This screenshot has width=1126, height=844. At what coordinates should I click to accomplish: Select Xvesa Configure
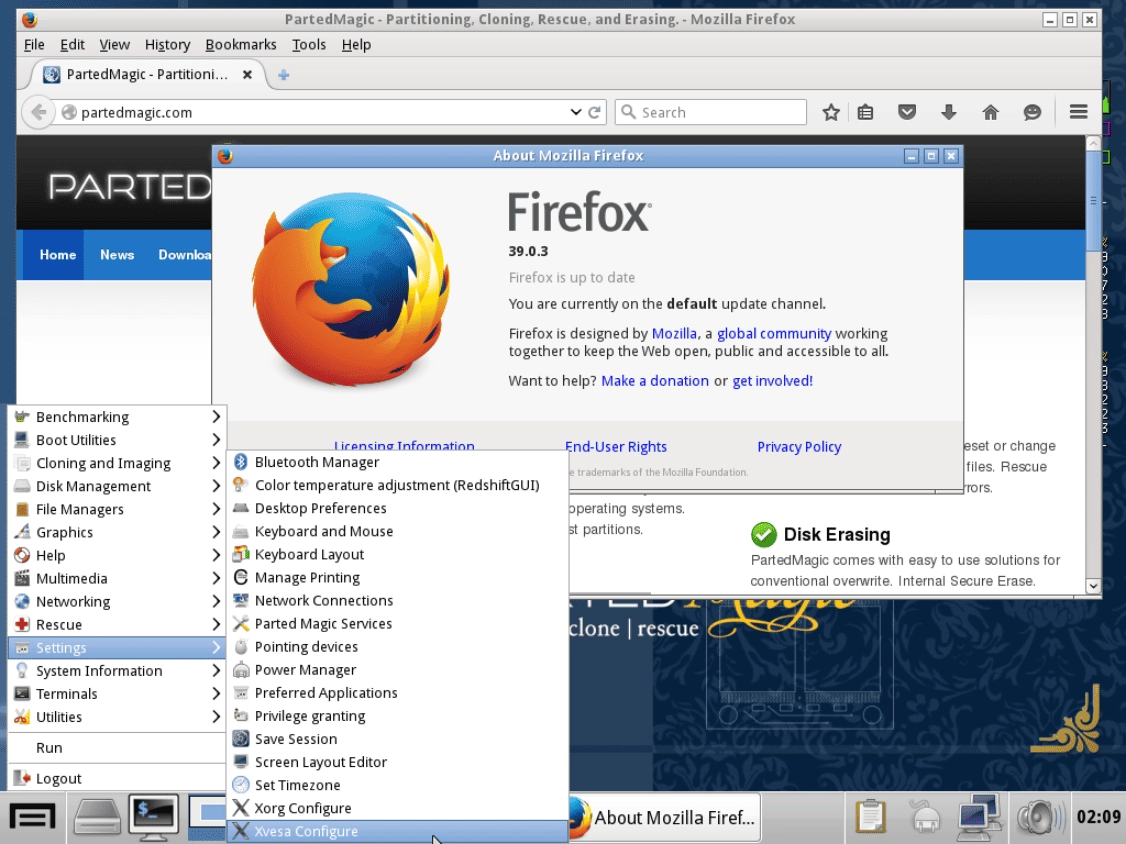(398, 831)
